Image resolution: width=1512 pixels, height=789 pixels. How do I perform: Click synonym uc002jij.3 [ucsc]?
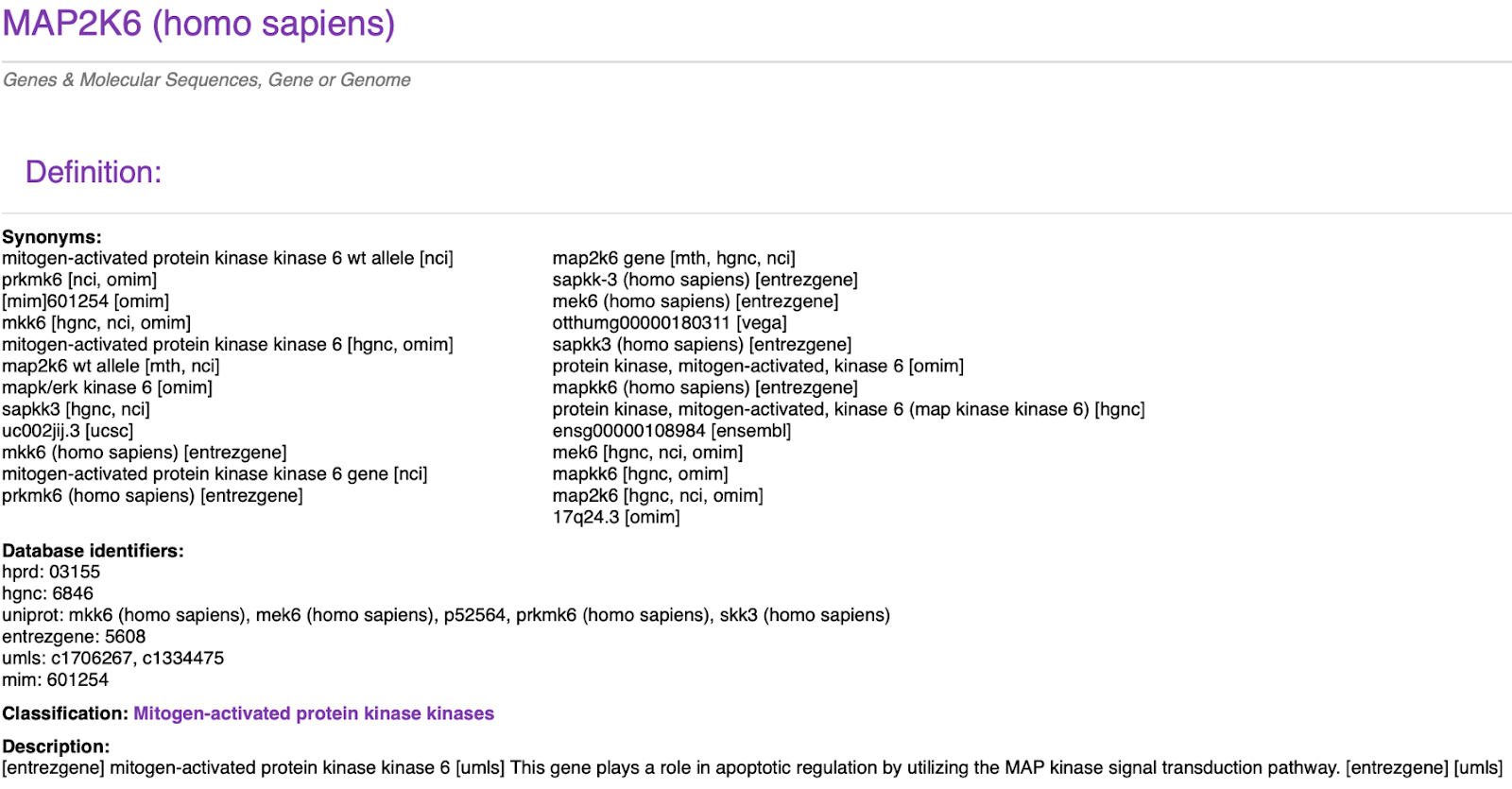tap(68, 431)
